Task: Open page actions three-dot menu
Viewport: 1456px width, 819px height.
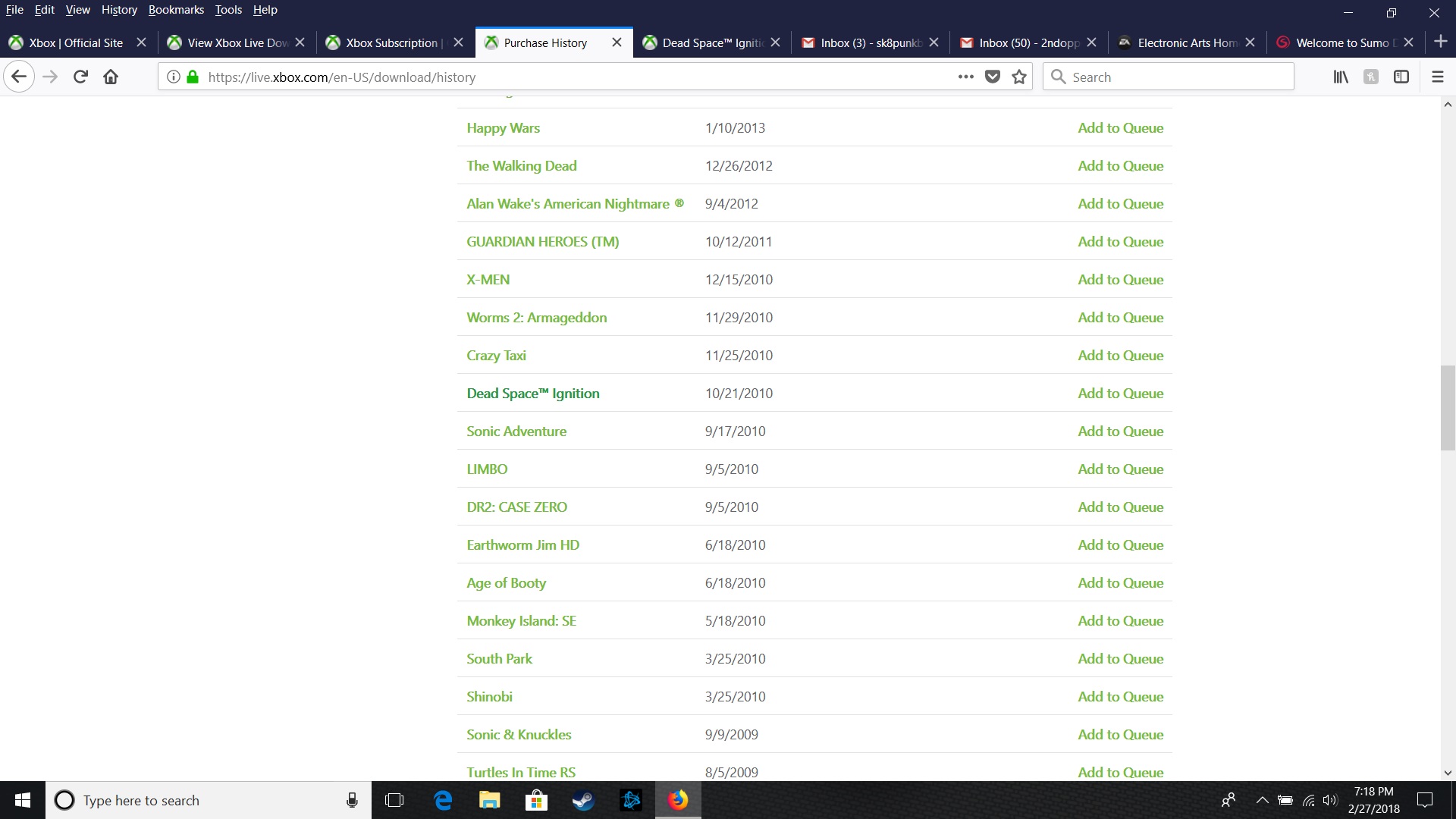Action: [965, 77]
